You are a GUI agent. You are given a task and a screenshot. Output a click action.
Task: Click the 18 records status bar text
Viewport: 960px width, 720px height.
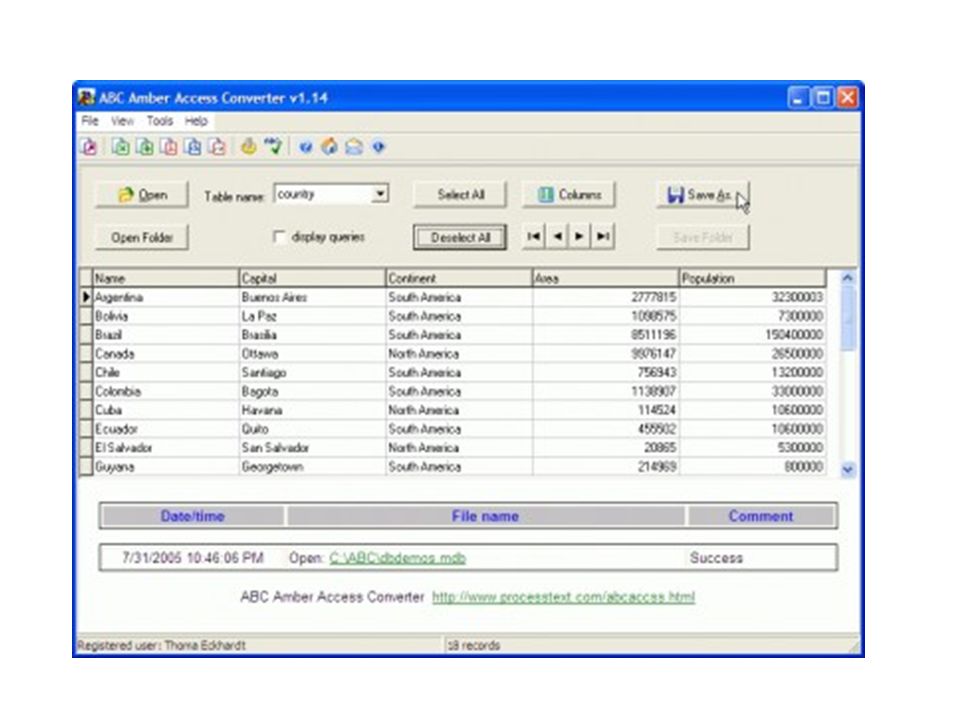coord(474,645)
